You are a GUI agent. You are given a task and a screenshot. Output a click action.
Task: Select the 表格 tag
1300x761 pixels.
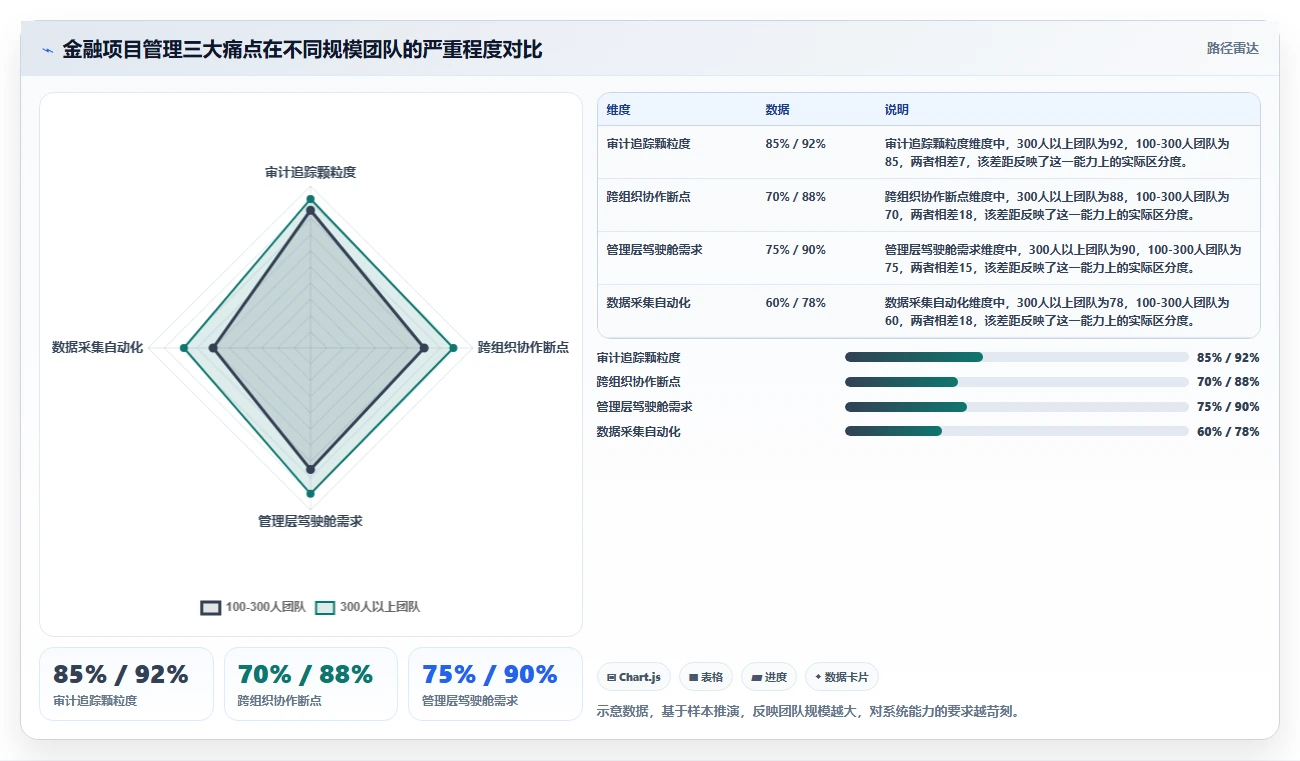coord(706,677)
